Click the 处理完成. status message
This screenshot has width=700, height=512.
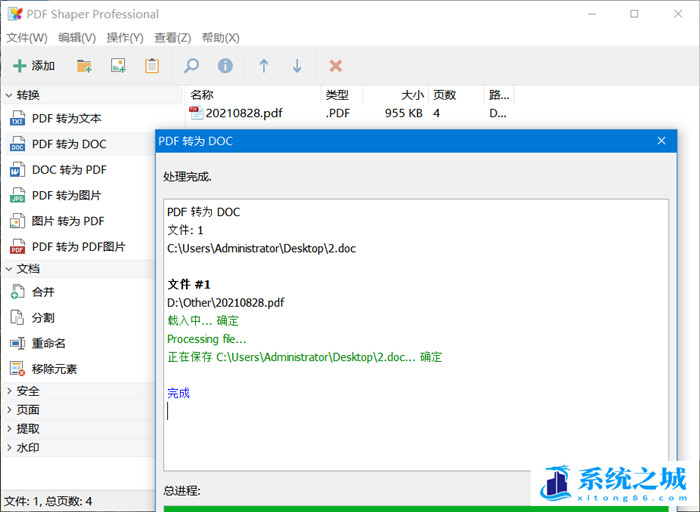click(x=188, y=177)
